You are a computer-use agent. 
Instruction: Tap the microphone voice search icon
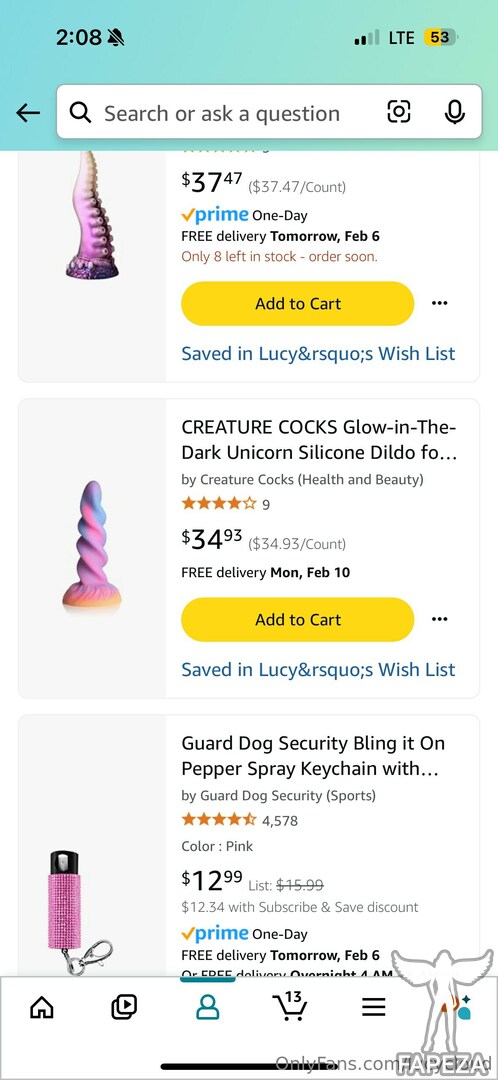coord(454,112)
